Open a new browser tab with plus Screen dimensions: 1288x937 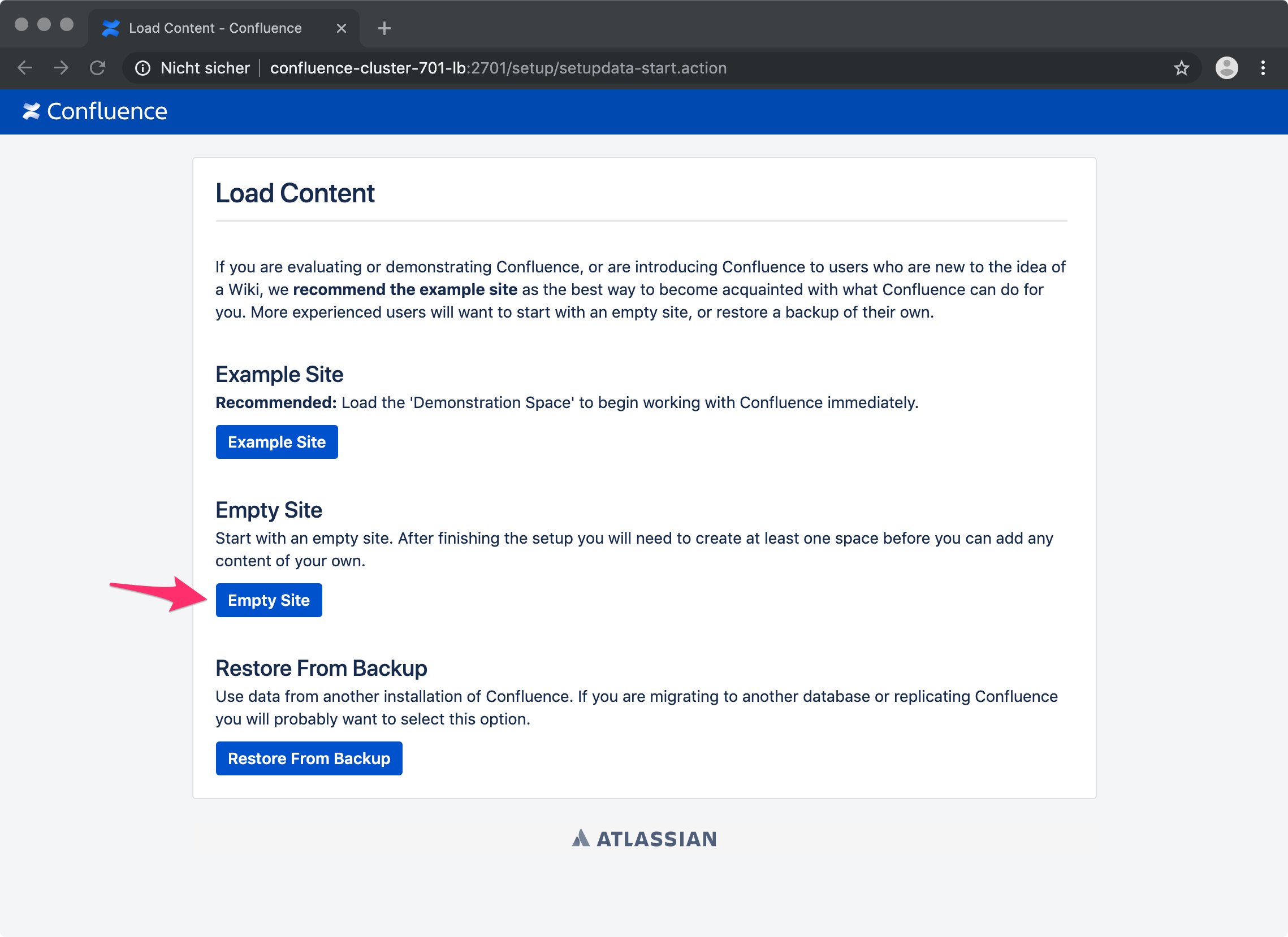click(x=384, y=28)
